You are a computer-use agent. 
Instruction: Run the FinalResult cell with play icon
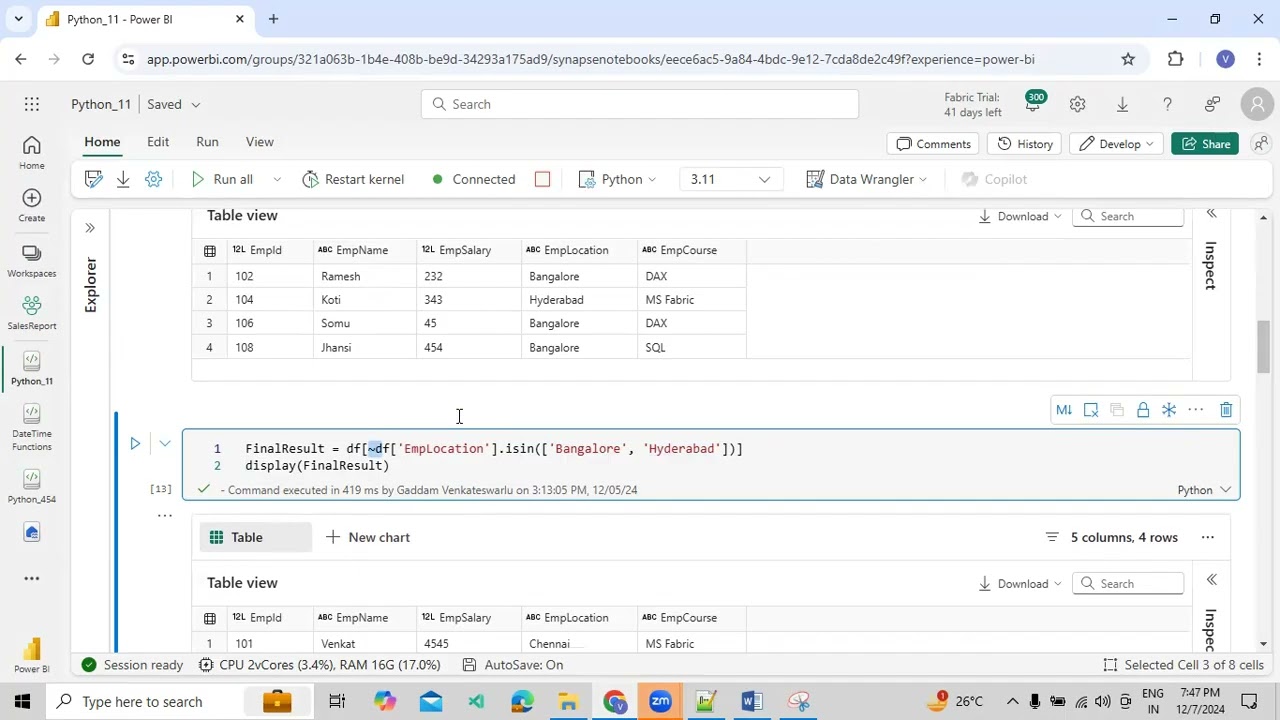(135, 443)
